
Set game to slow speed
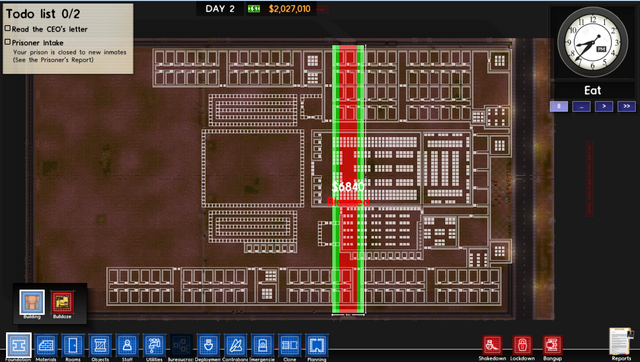point(581,107)
